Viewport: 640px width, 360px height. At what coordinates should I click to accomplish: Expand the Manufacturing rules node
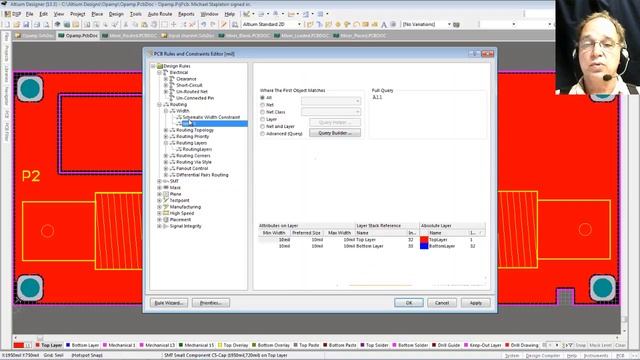coord(160,207)
